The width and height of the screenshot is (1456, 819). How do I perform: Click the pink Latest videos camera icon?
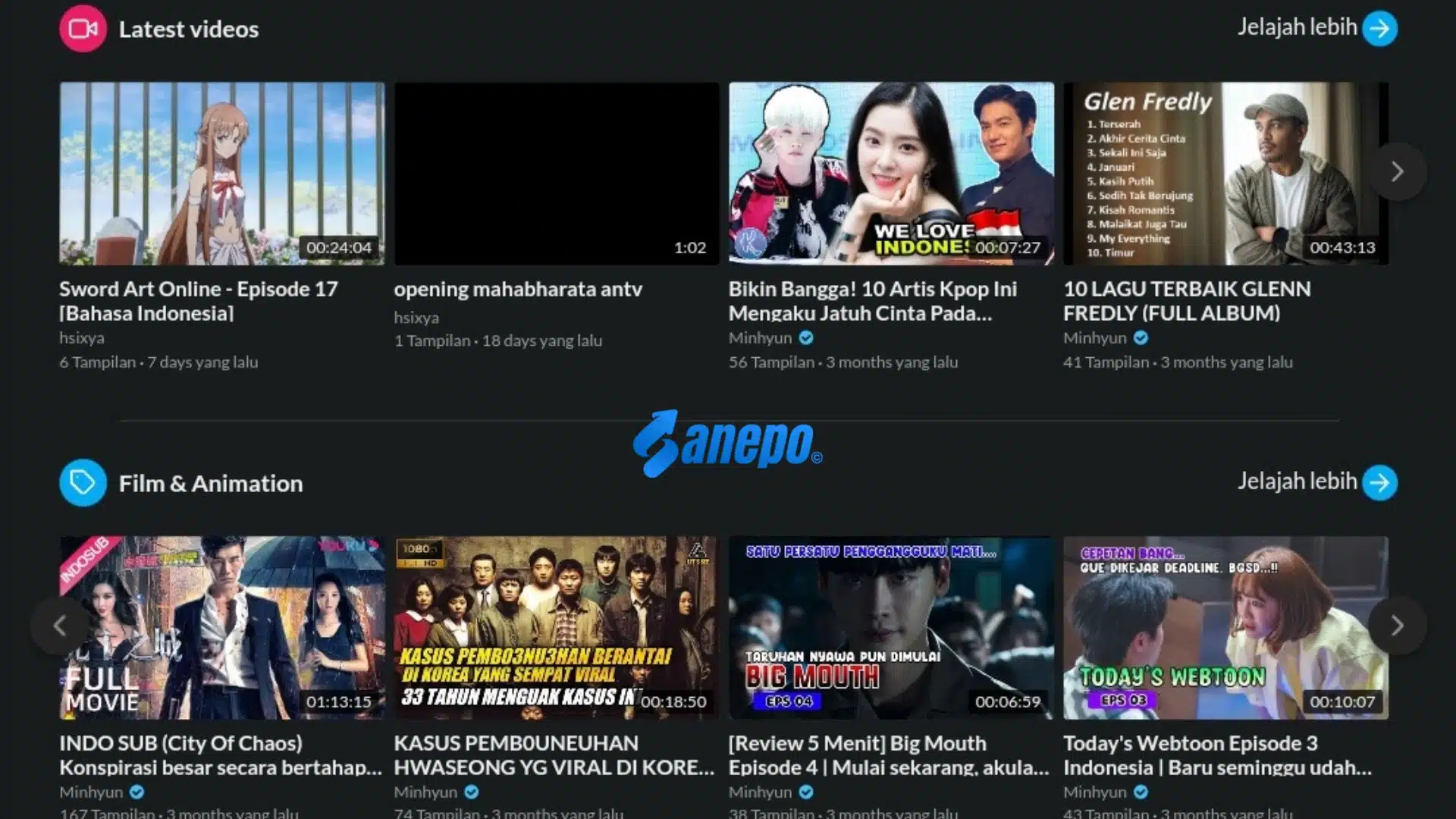pyautogui.click(x=83, y=29)
